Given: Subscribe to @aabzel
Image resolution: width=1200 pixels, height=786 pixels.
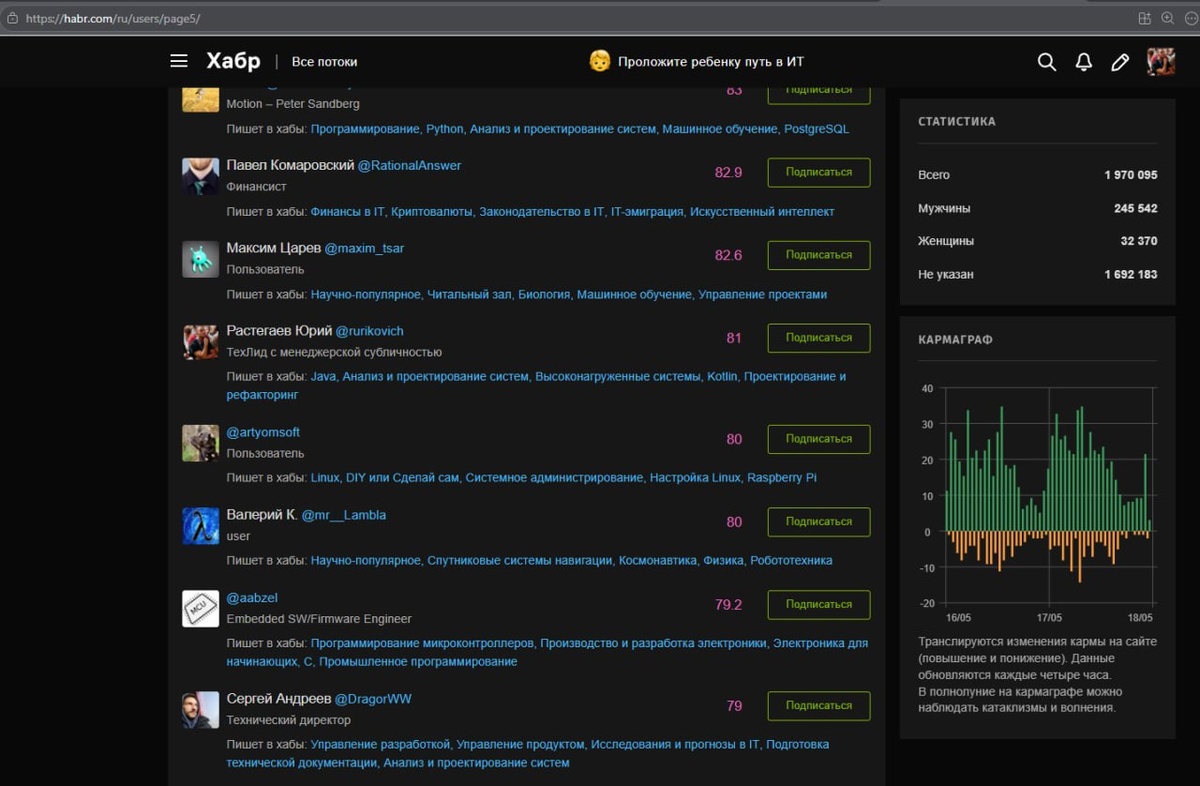Looking at the screenshot, I should click(x=819, y=604).
